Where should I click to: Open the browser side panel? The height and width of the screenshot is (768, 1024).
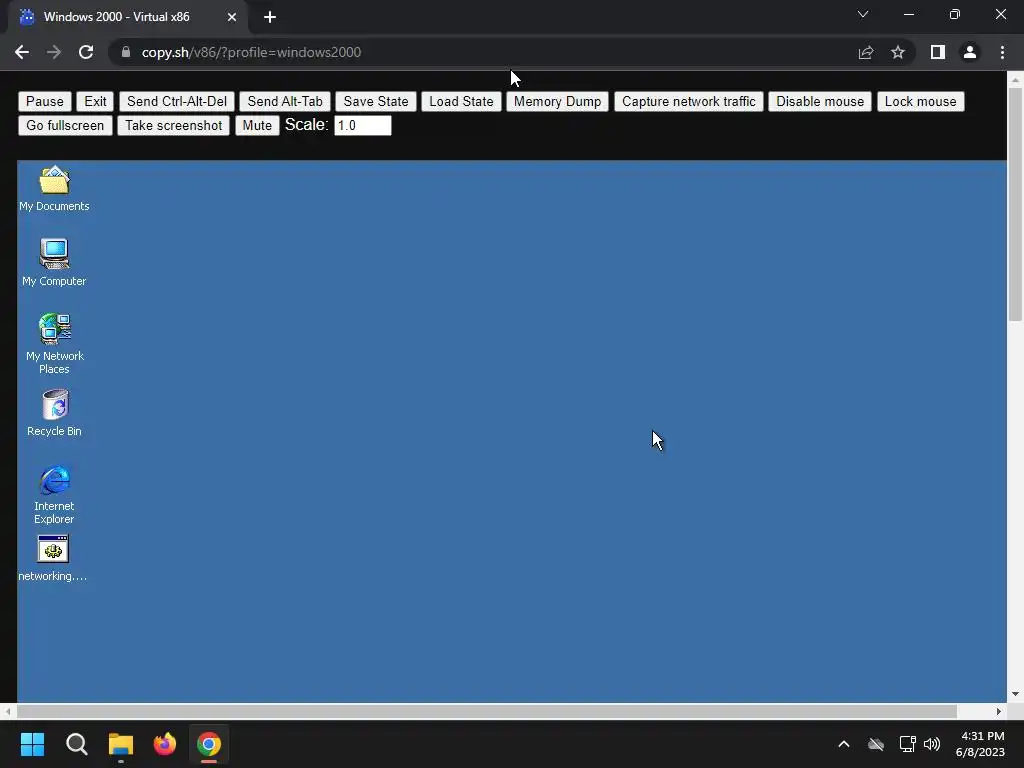[938, 52]
